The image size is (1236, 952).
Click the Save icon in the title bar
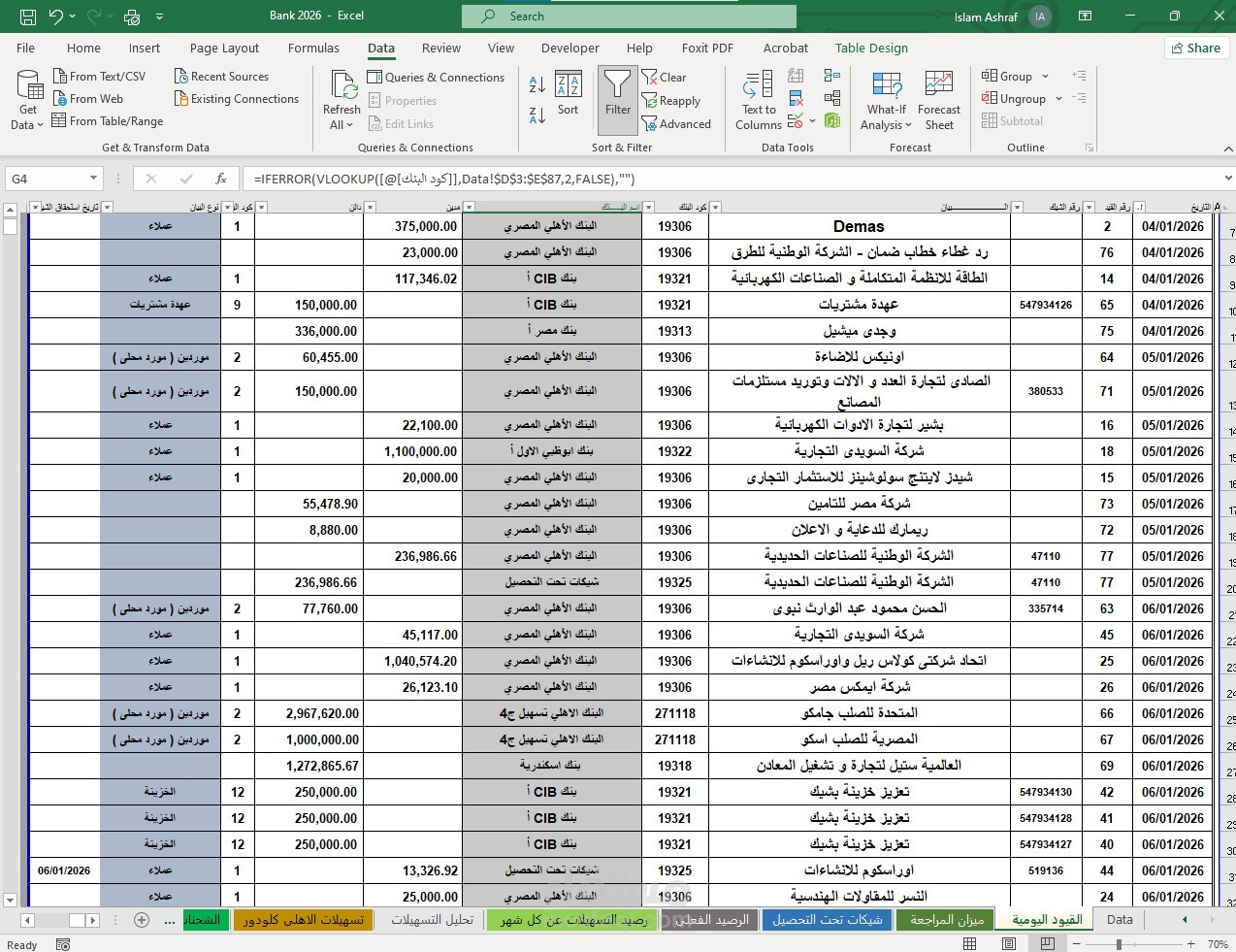[x=28, y=16]
